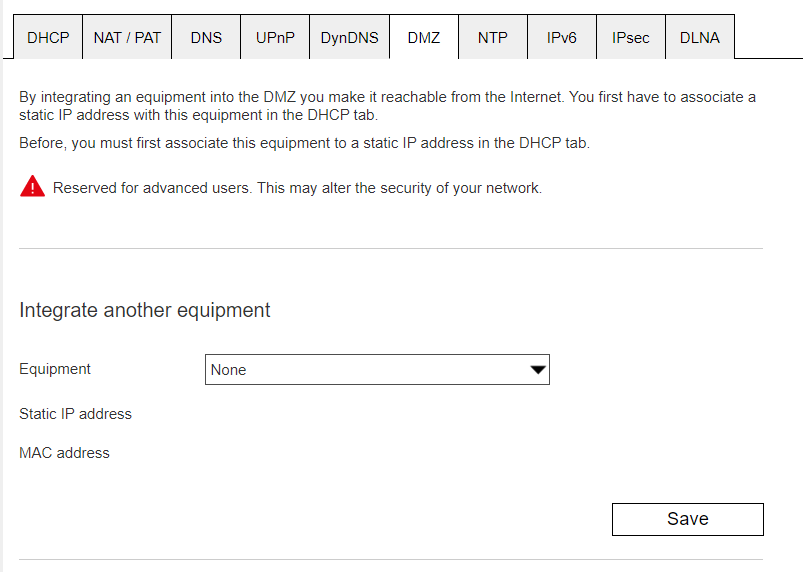The image size is (803, 572).
Task: Switch to the NAT / PAT tab
Action: click(127, 38)
